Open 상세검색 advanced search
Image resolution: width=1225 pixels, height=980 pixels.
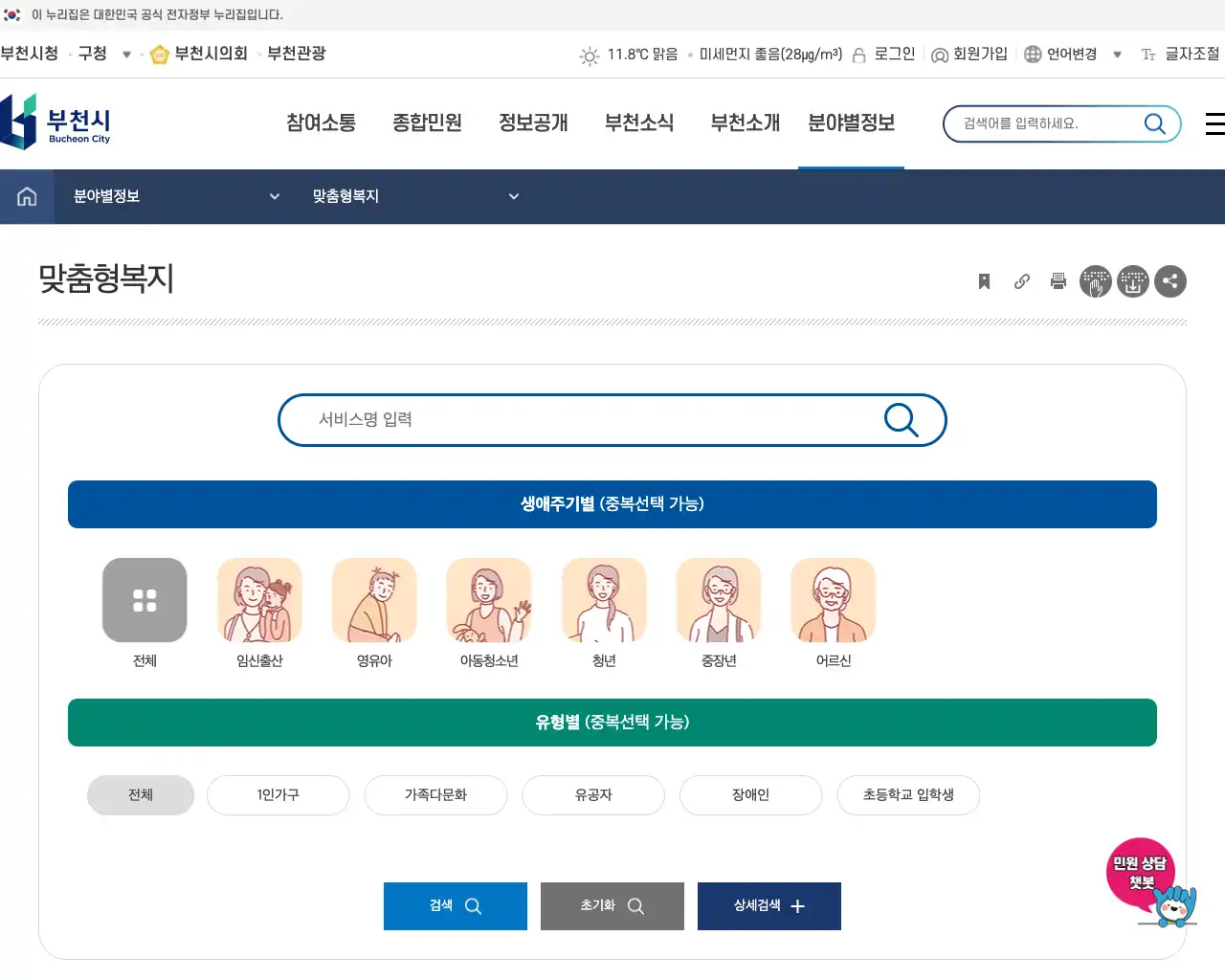[x=769, y=906]
